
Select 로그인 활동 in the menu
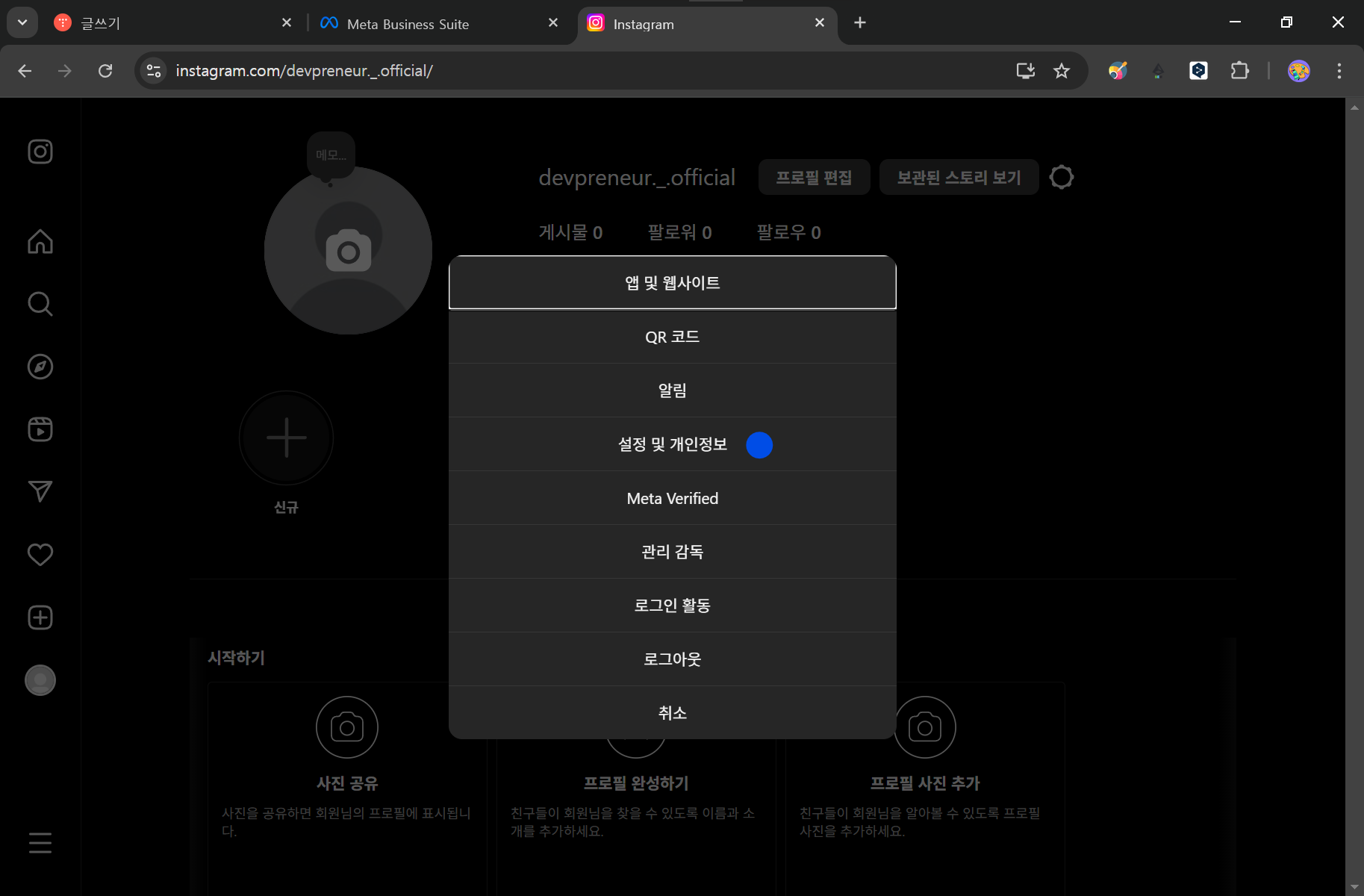coord(673,606)
